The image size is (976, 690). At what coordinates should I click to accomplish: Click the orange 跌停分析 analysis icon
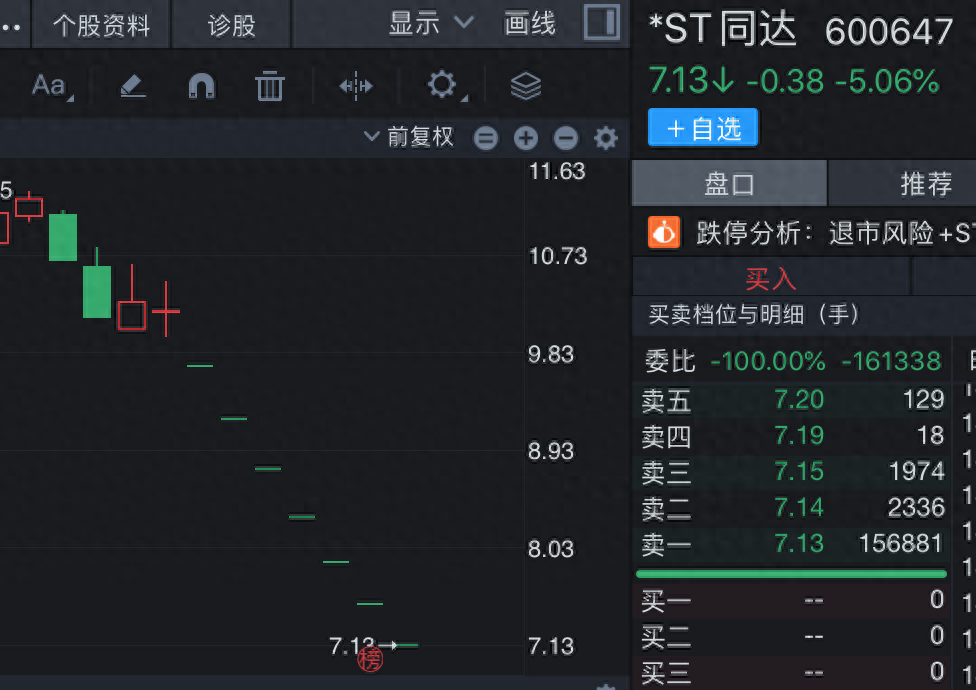tap(664, 233)
